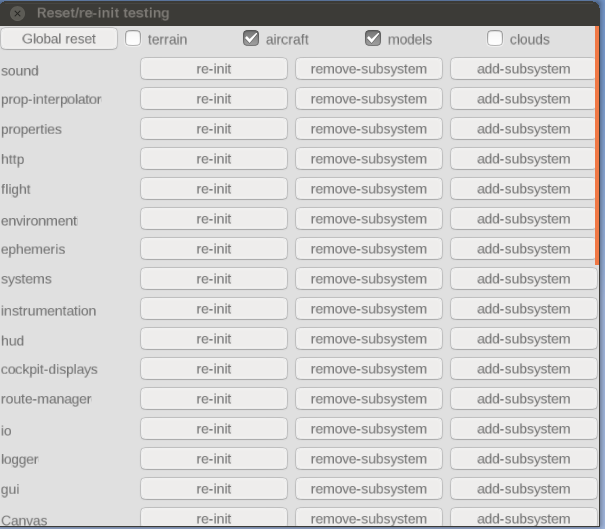The image size is (605, 529).
Task: Remove the sound subsystem
Action: click(x=369, y=69)
